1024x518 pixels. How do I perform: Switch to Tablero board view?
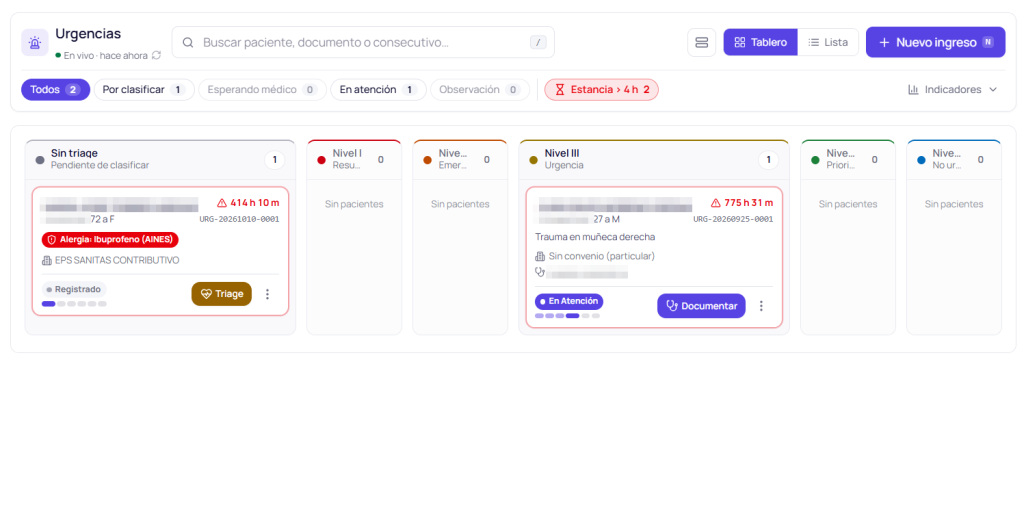(x=760, y=42)
